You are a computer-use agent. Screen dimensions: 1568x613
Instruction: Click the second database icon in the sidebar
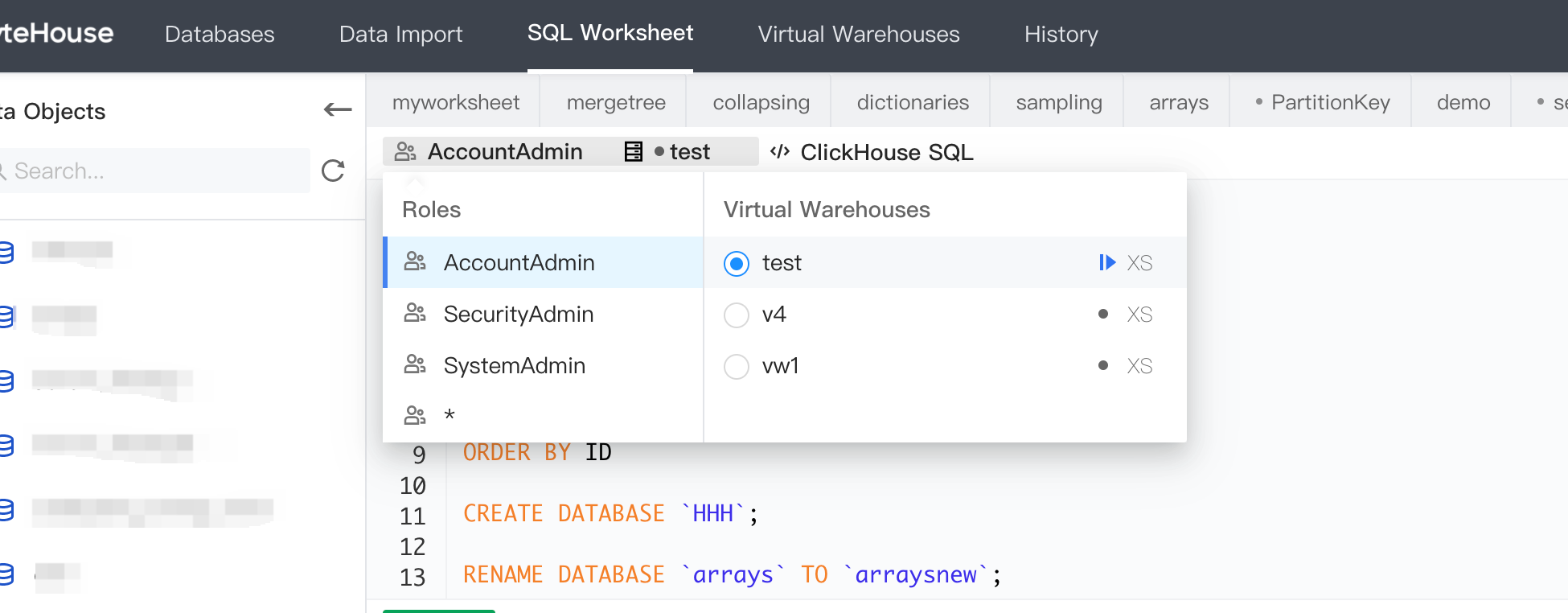[x=6, y=317]
